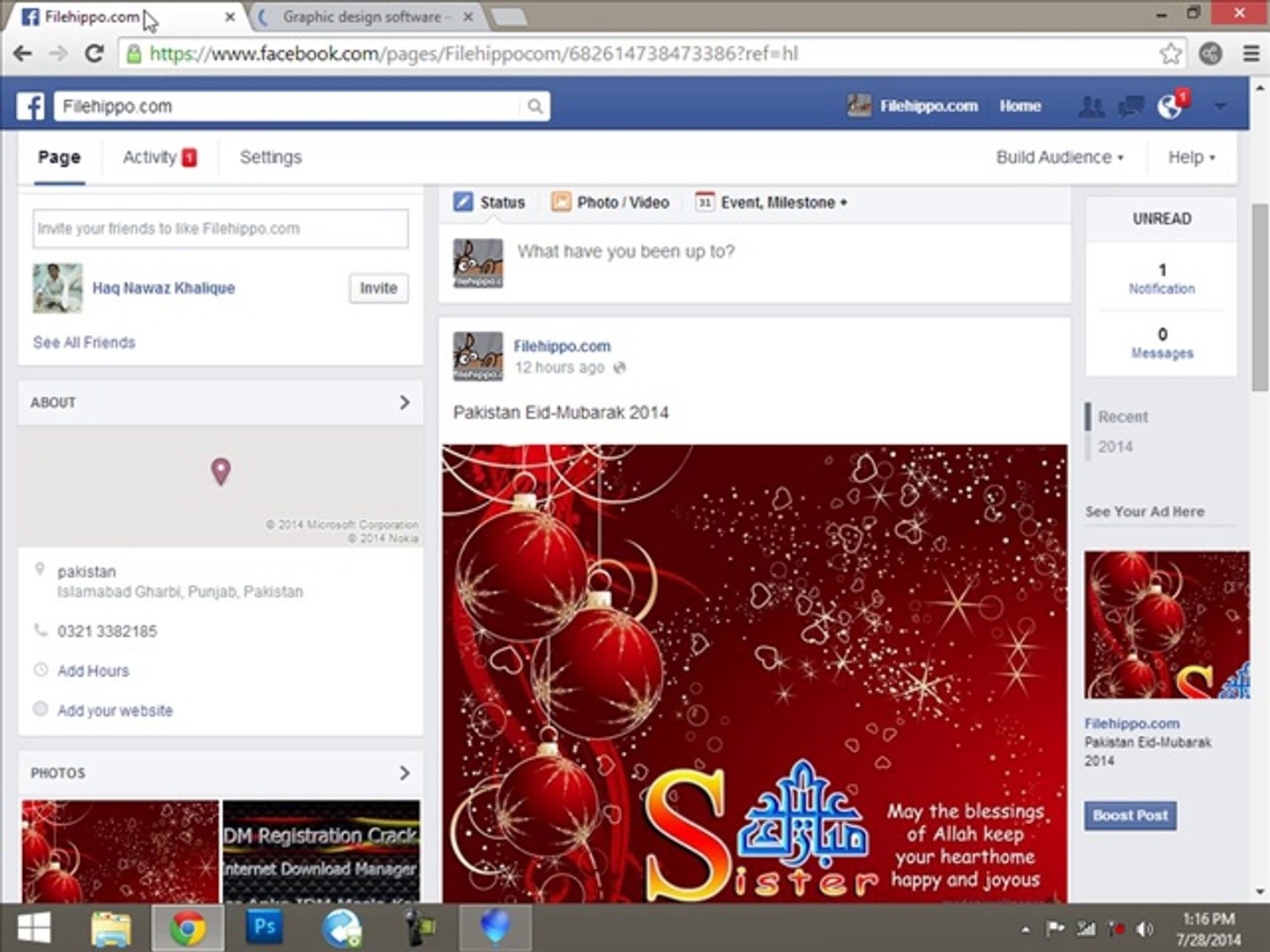Bookmark this page with the star icon
The width and height of the screenshot is (1270, 952).
point(1170,54)
